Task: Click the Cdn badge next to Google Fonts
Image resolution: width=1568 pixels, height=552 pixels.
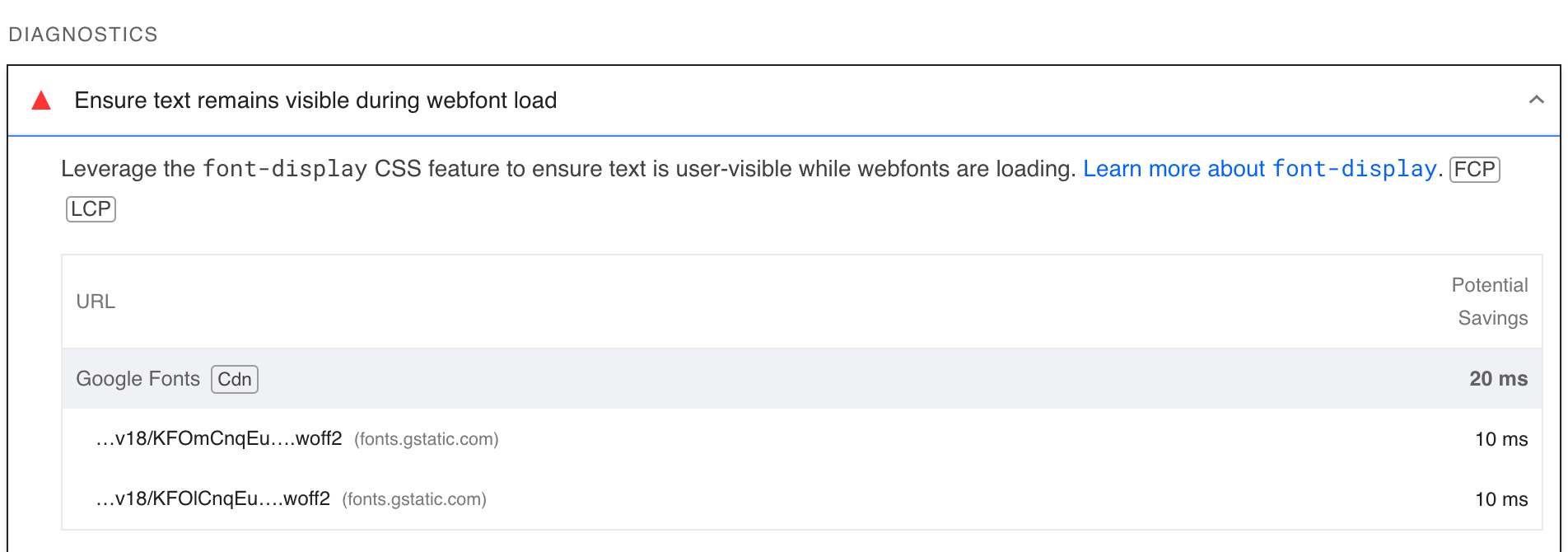Action: click(x=234, y=379)
